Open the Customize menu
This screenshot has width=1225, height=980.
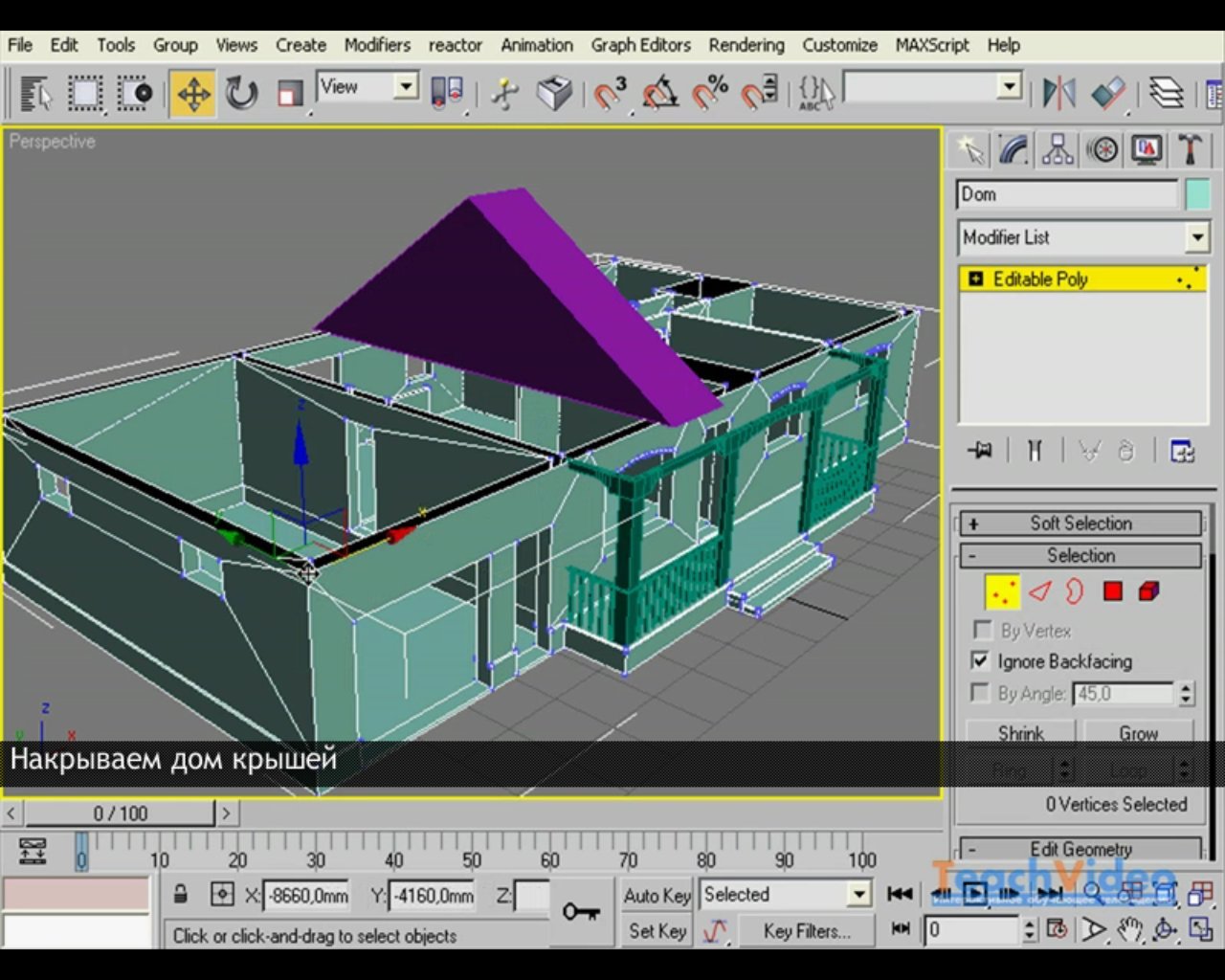(839, 45)
